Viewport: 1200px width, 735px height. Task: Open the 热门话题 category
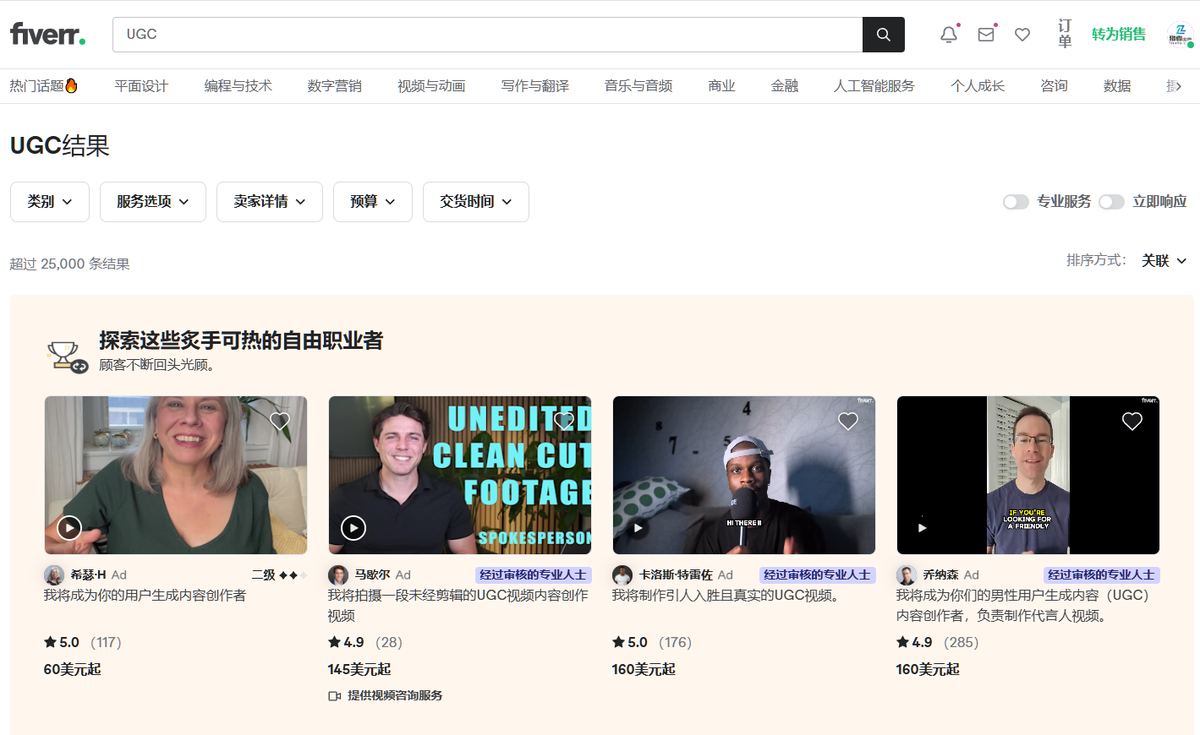44,86
